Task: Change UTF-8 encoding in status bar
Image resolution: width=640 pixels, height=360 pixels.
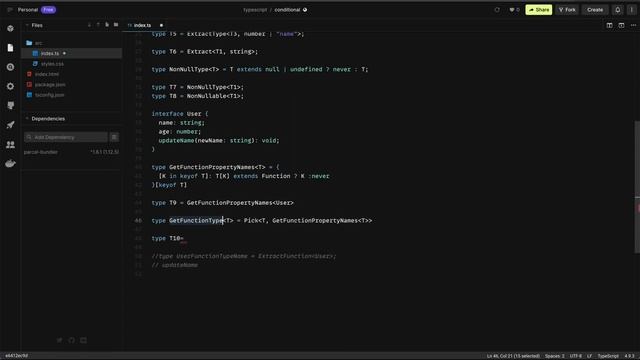Action: tap(576, 356)
